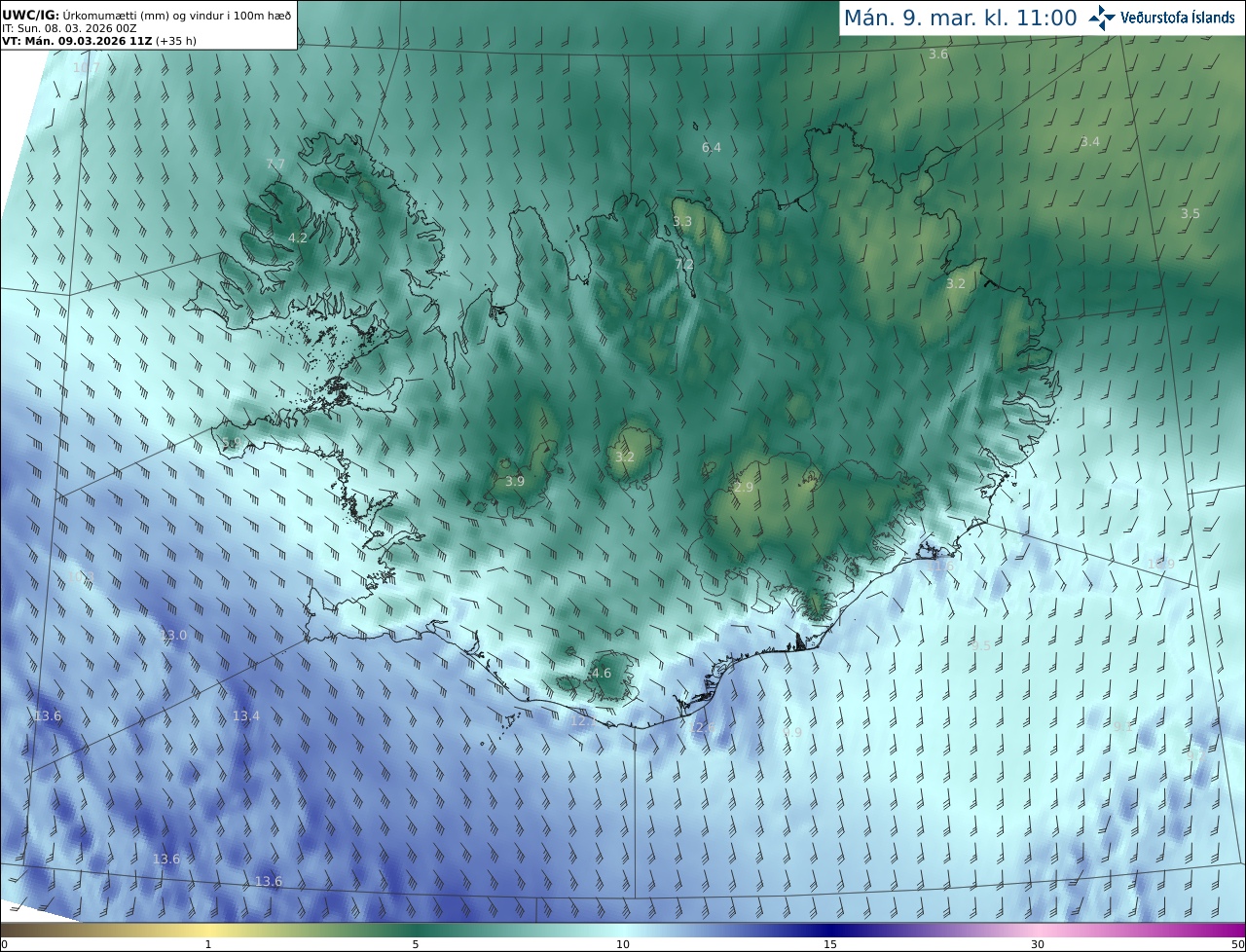Viewport: 1246px width, 952px height.
Task: Click the date header Mán. 9. mar. kl. 11:00
Action: [x=960, y=18]
